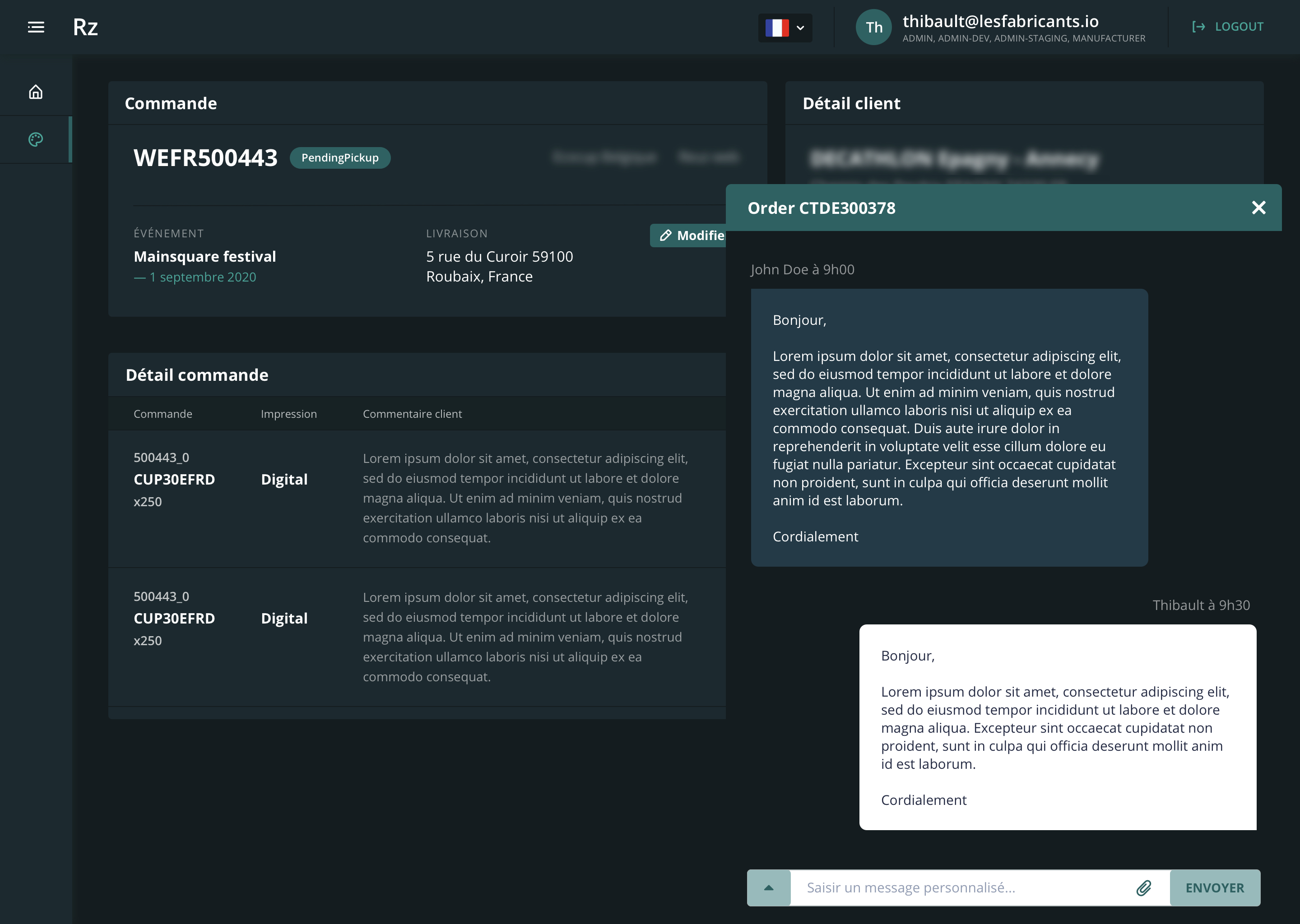
Task: Click Digital in the first order row
Action: pyautogui.click(x=284, y=479)
